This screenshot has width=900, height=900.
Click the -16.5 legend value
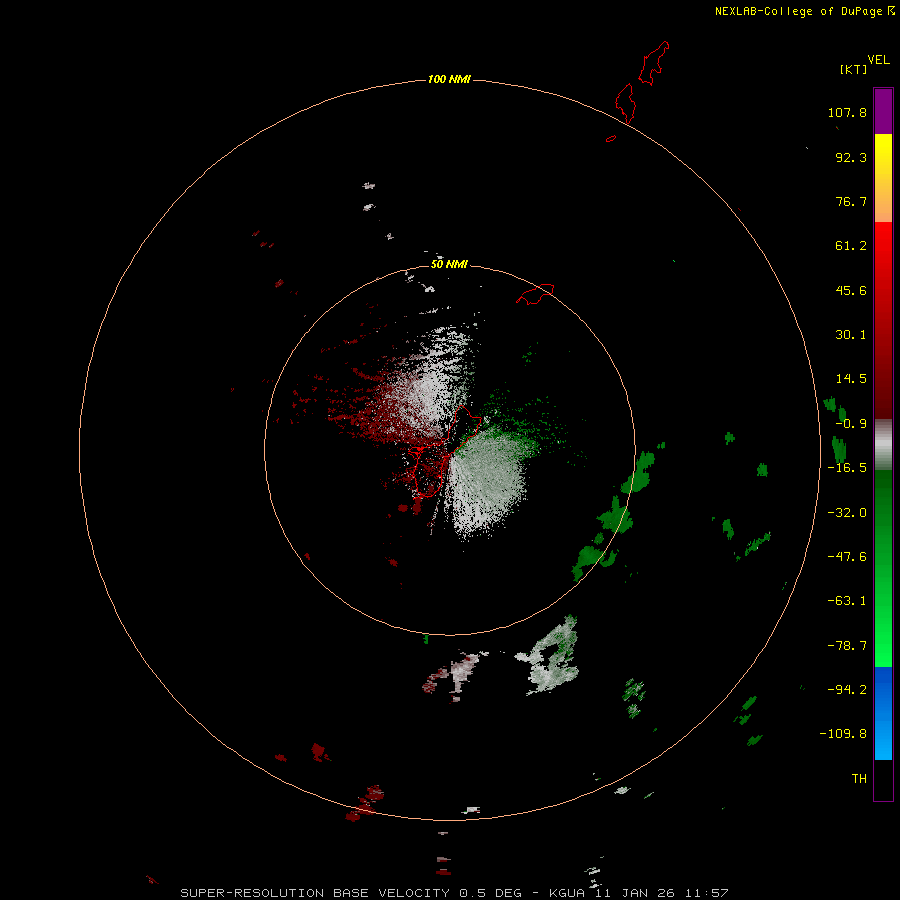(x=847, y=468)
